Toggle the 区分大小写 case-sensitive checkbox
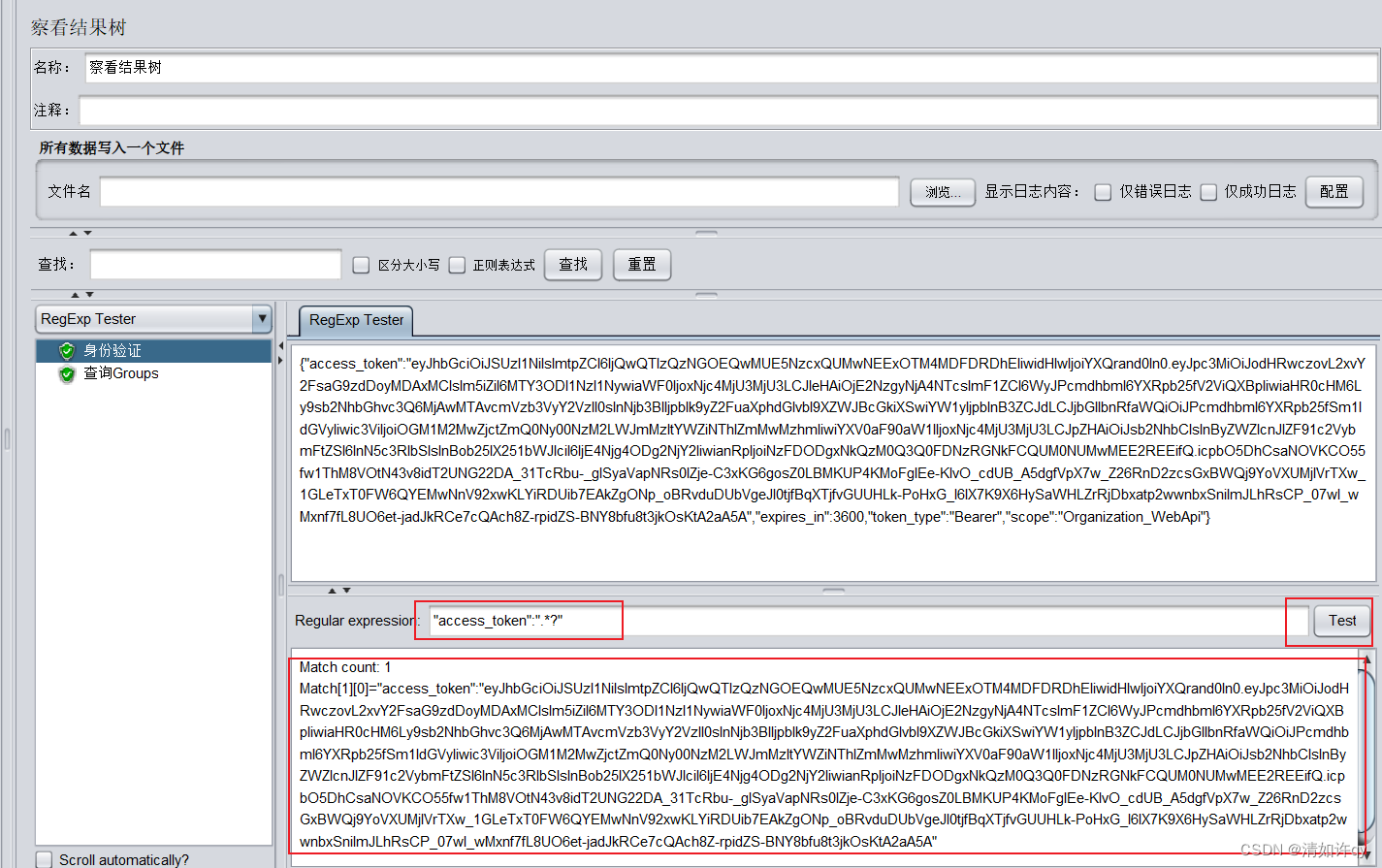1382x868 pixels. 361,265
